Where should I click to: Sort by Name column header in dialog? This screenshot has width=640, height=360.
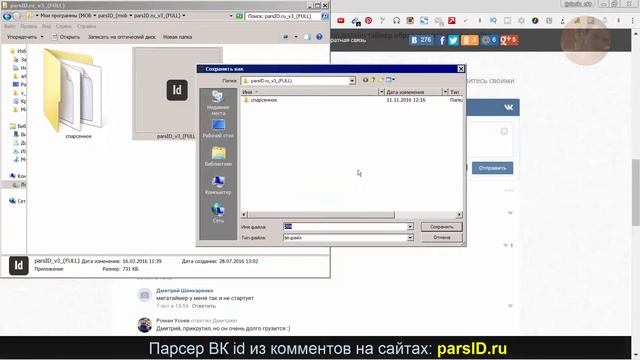tap(309, 92)
